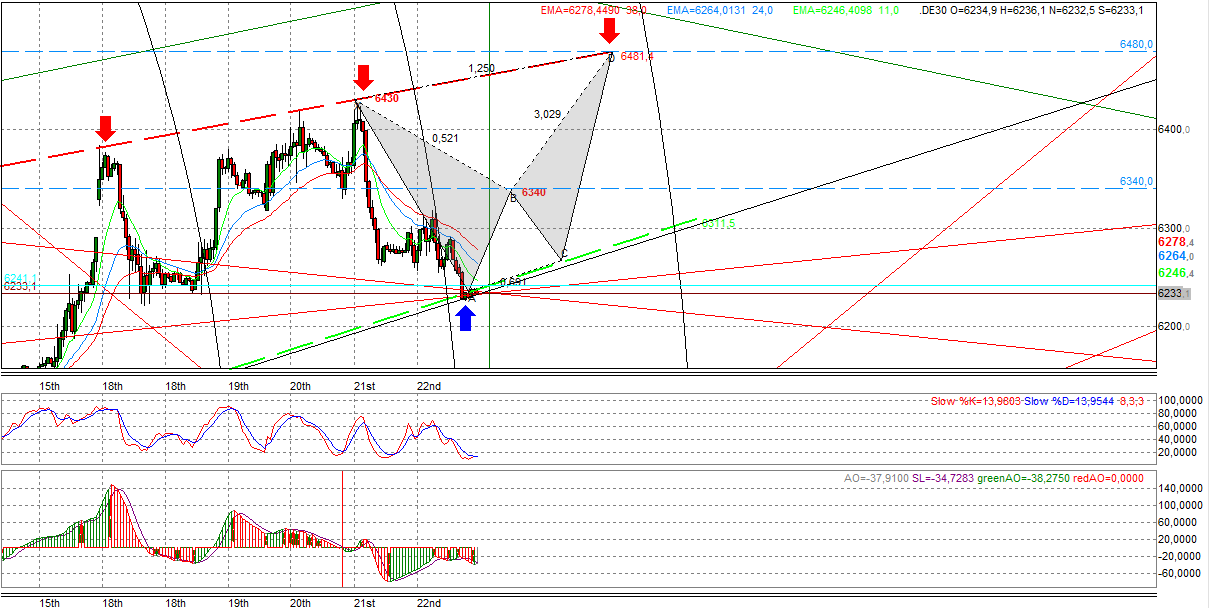The height and width of the screenshot is (608, 1209).
Task: Click the red 6430 peak label
Action: 387,98
